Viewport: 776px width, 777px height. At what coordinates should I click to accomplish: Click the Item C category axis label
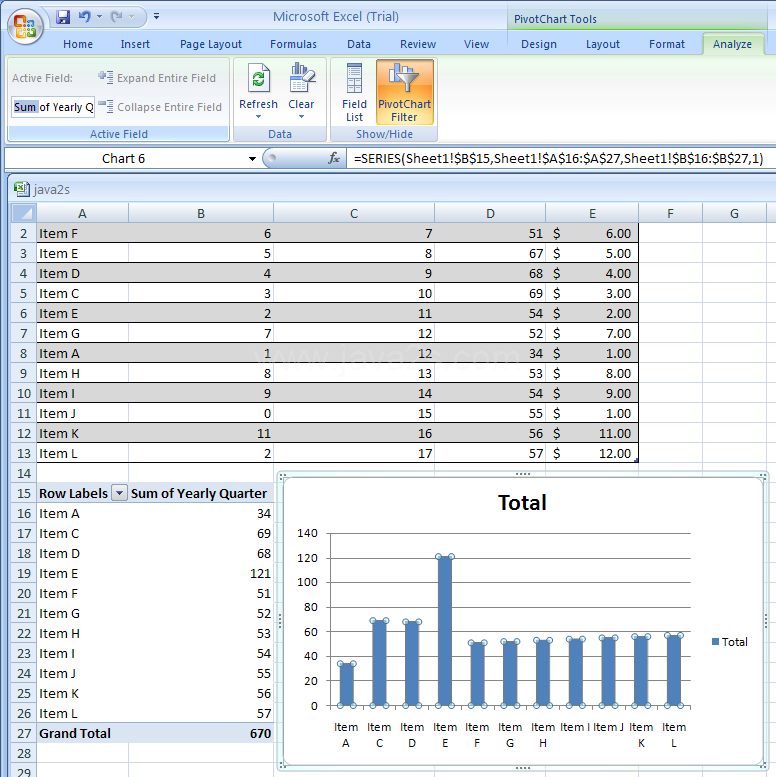pyautogui.click(x=379, y=735)
